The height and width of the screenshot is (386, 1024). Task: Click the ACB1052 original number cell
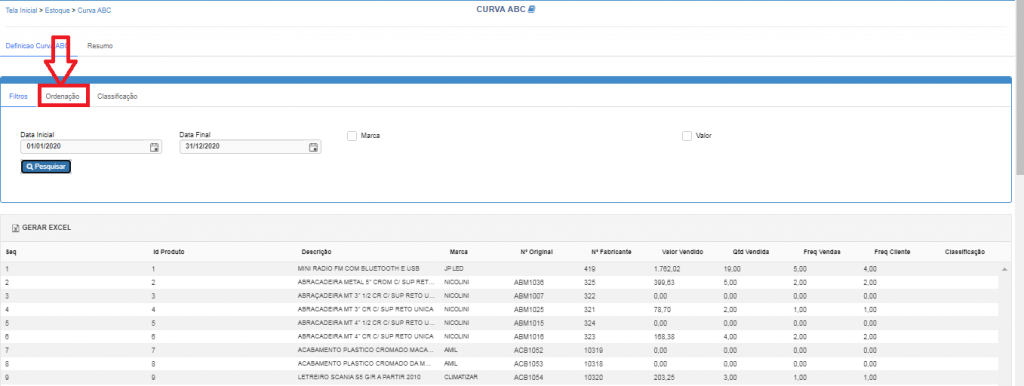click(x=529, y=350)
